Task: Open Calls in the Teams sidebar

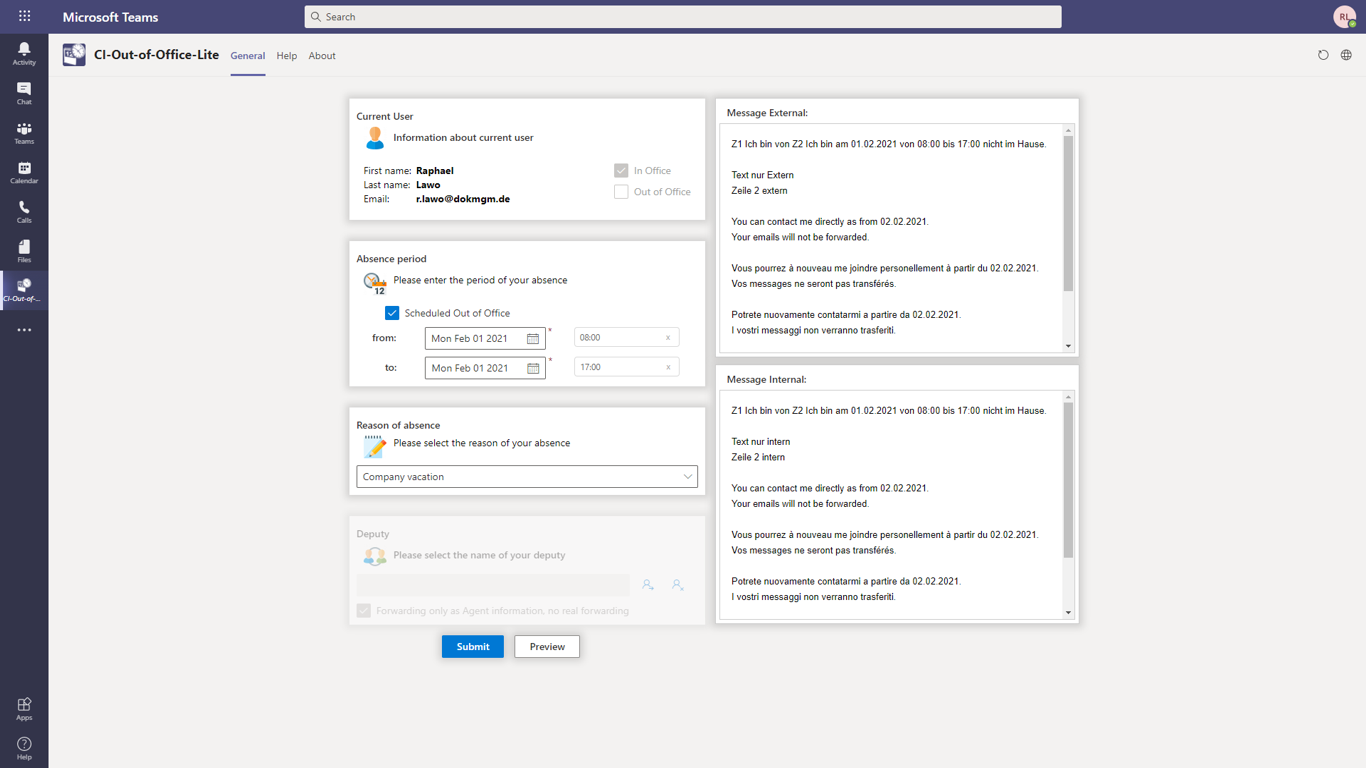Action: 24,212
